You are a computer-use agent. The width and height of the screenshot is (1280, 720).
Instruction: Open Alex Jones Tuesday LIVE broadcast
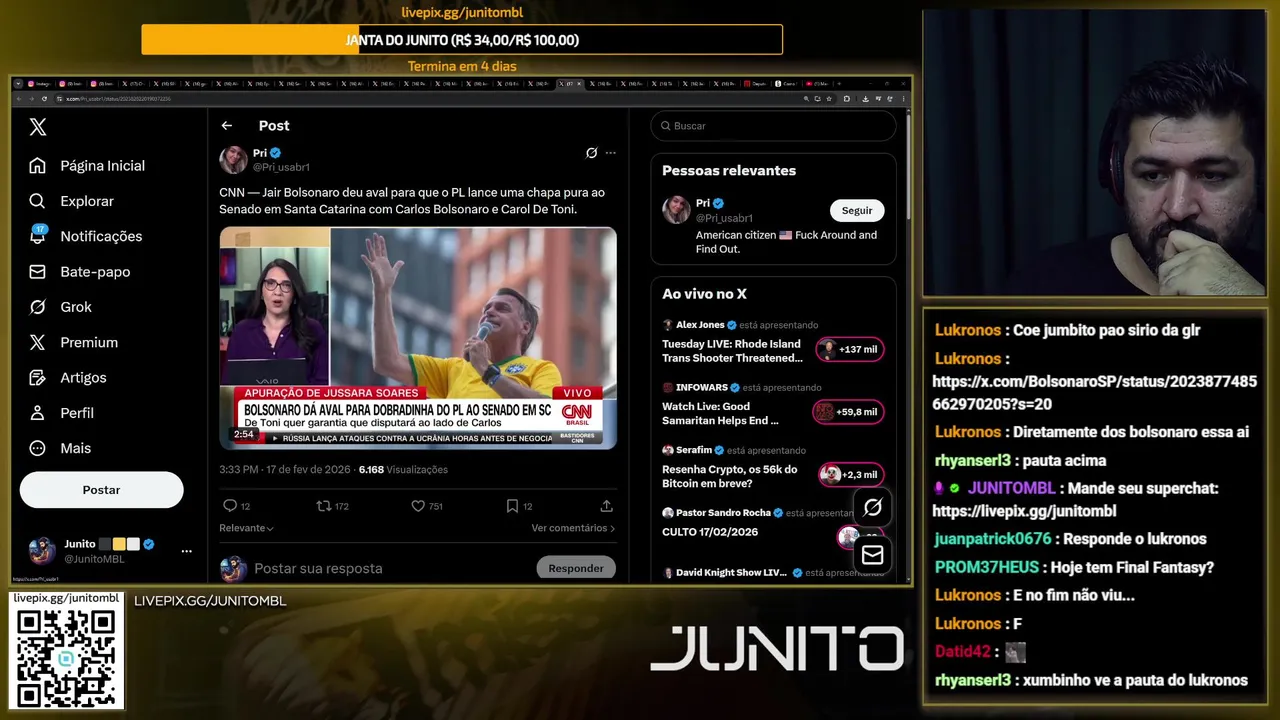(x=732, y=351)
